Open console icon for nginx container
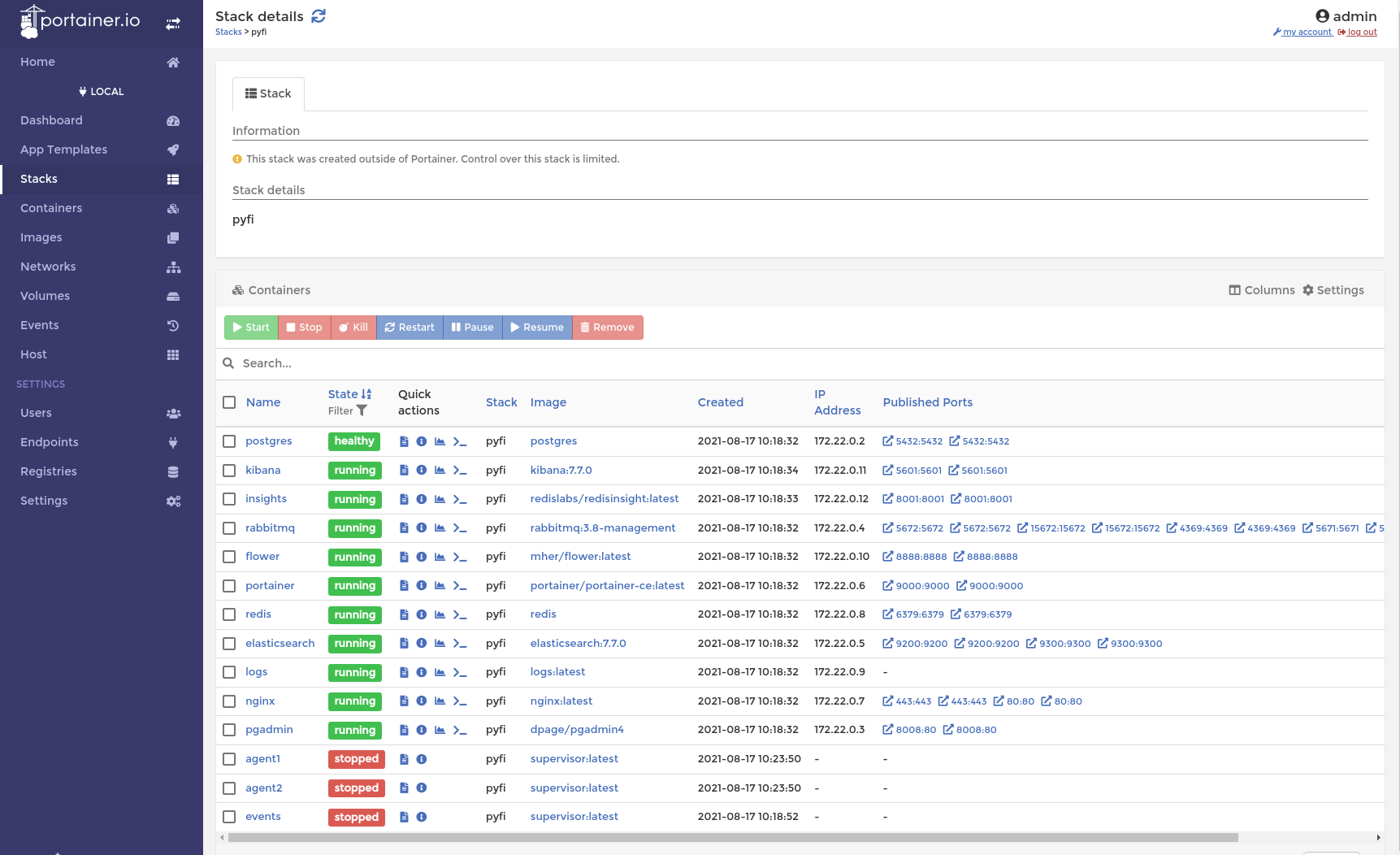Screen dimensions: 1400x855 460,701
